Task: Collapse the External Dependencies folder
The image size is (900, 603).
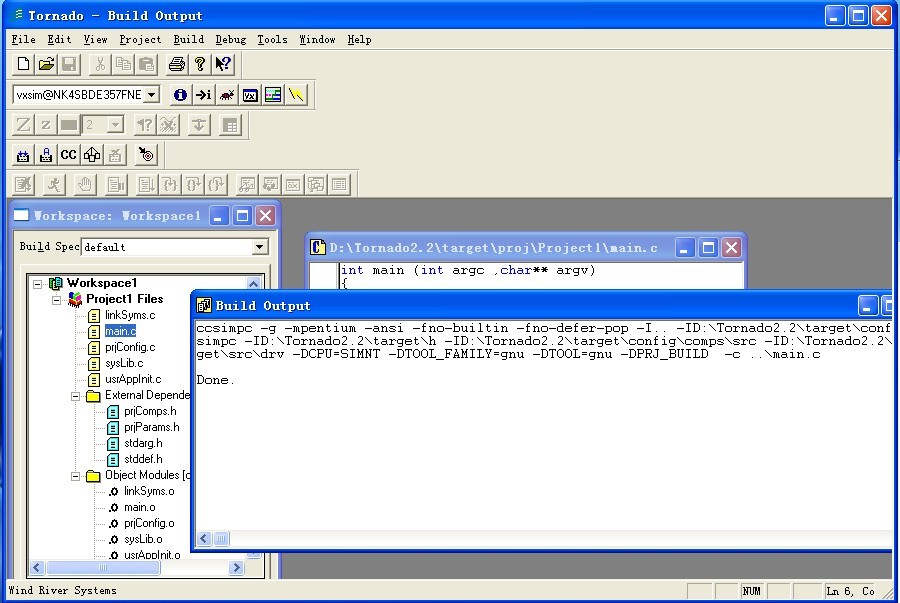Action: [x=76, y=395]
